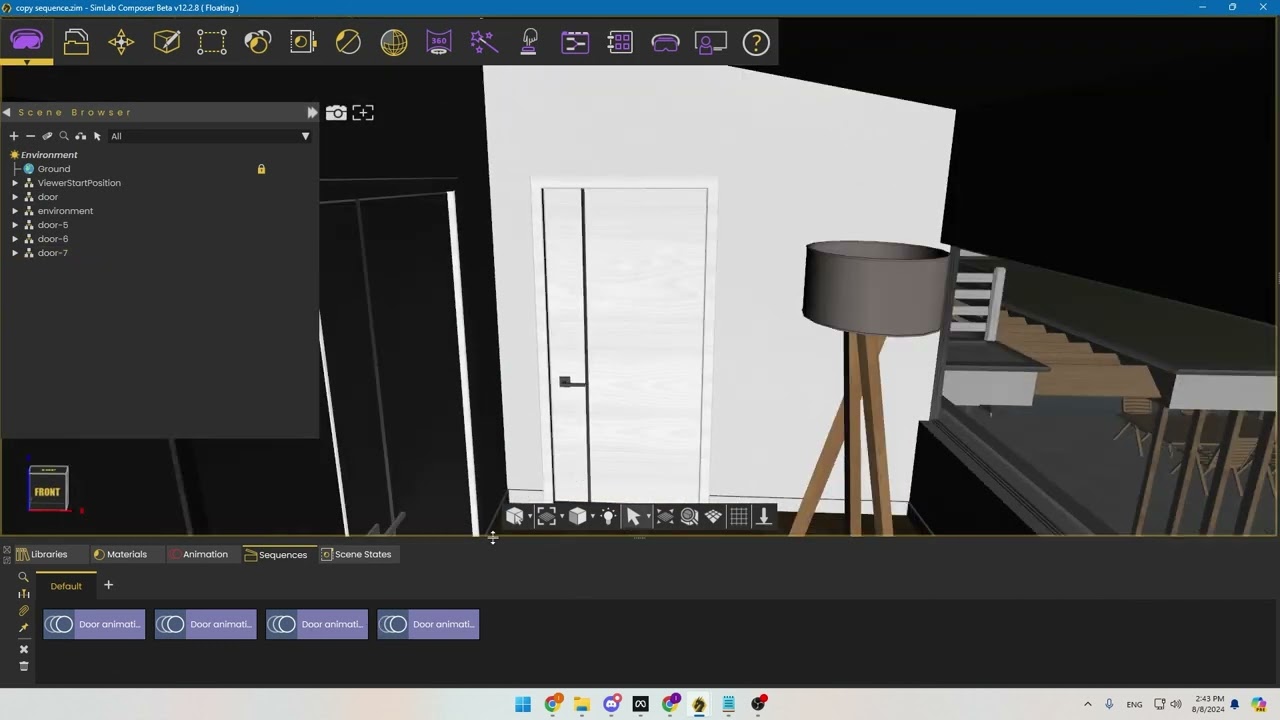Open the 360 panorama tool

tap(439, 42)
